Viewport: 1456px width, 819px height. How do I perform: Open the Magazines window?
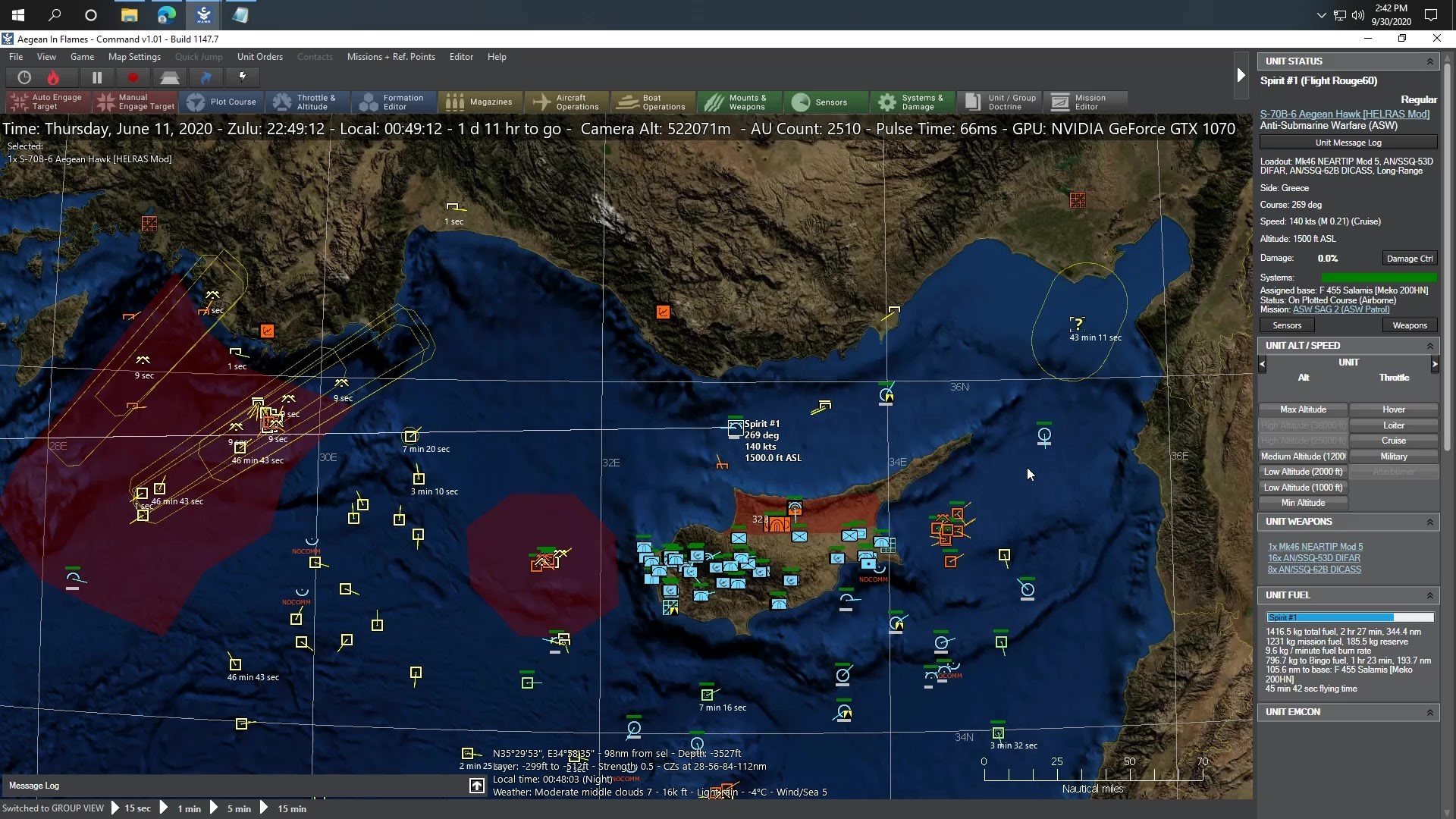coord(480,102)
